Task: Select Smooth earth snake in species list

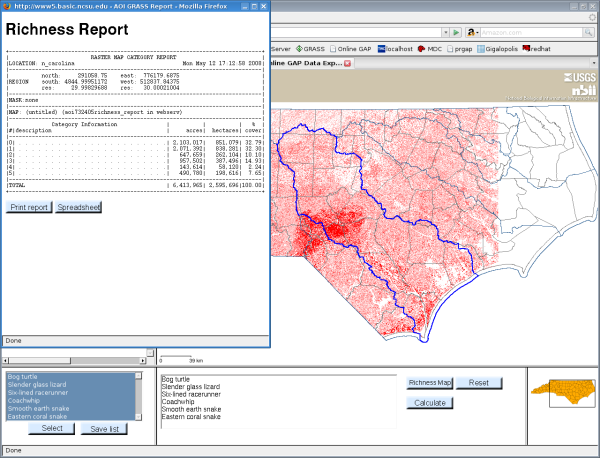Action: [70, 409]
